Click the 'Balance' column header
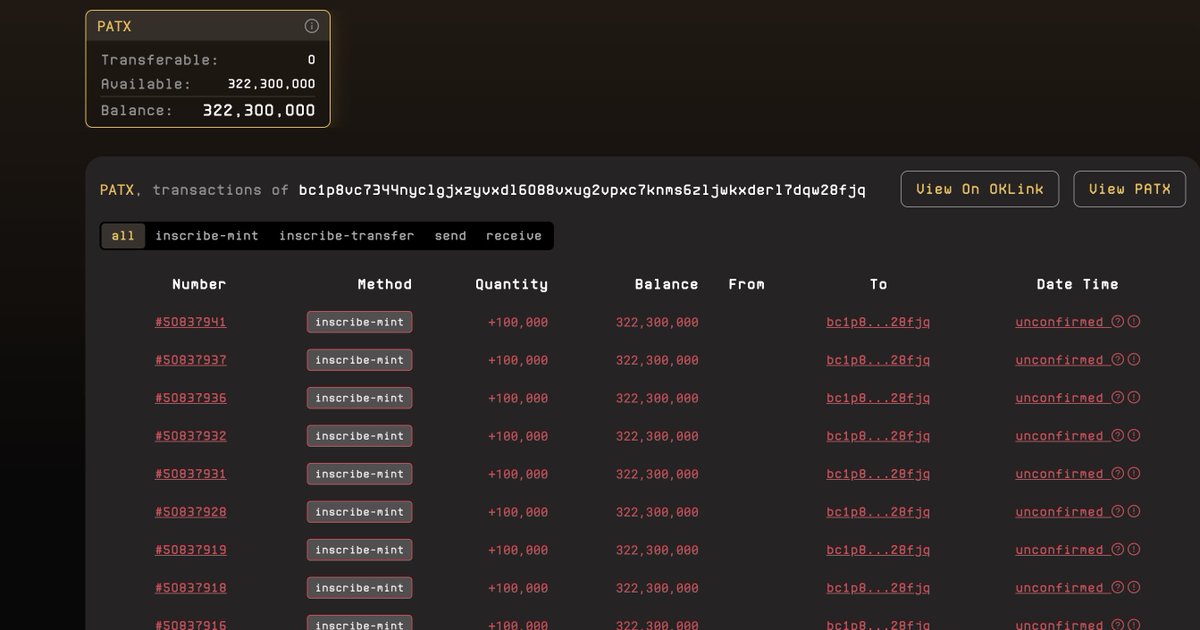 [x=667, y=284]
